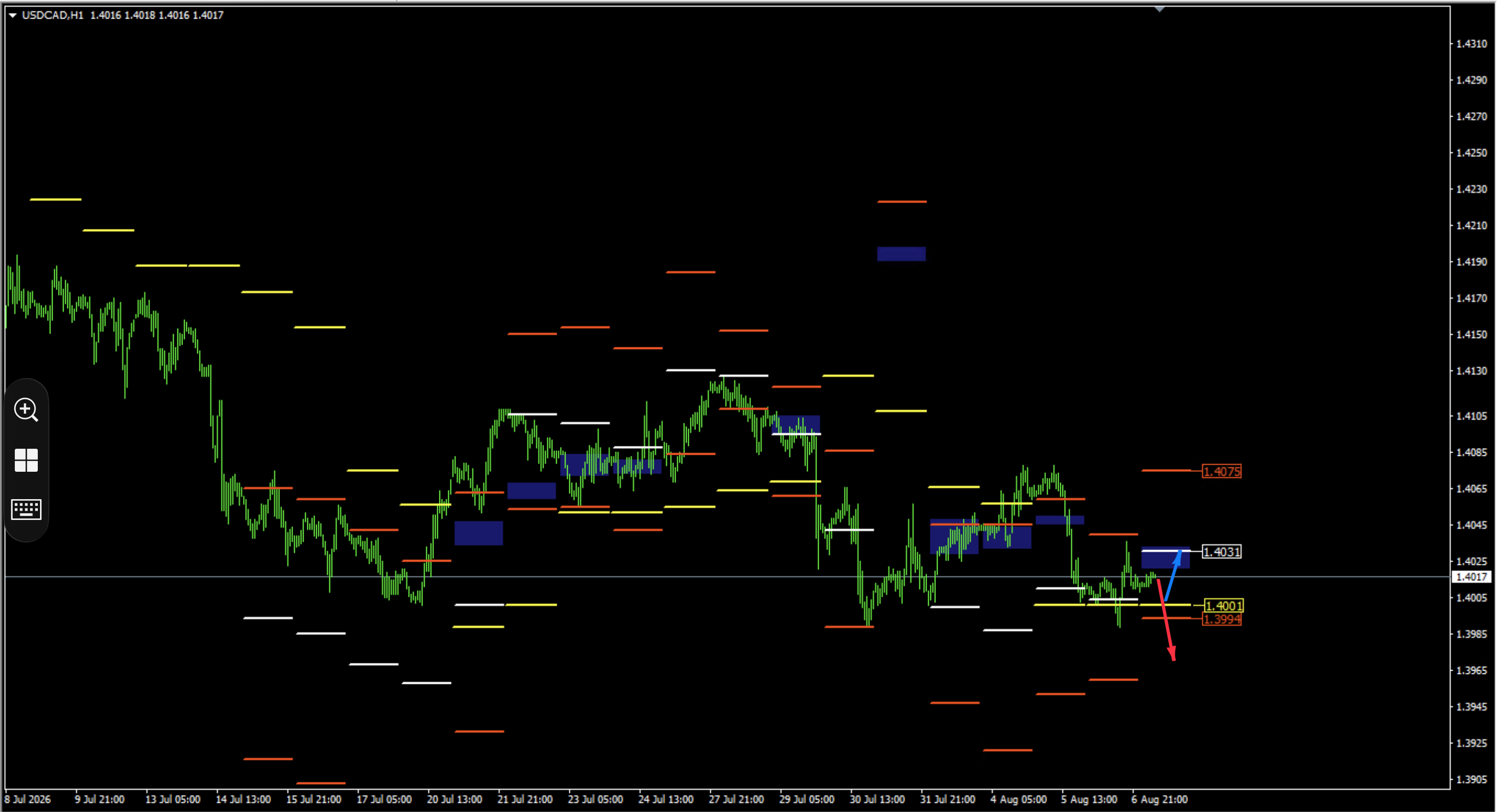Click the 13 Jul 05:00 time label
The height and width of the screenshot is (812, 1497).
click(173, 800)
